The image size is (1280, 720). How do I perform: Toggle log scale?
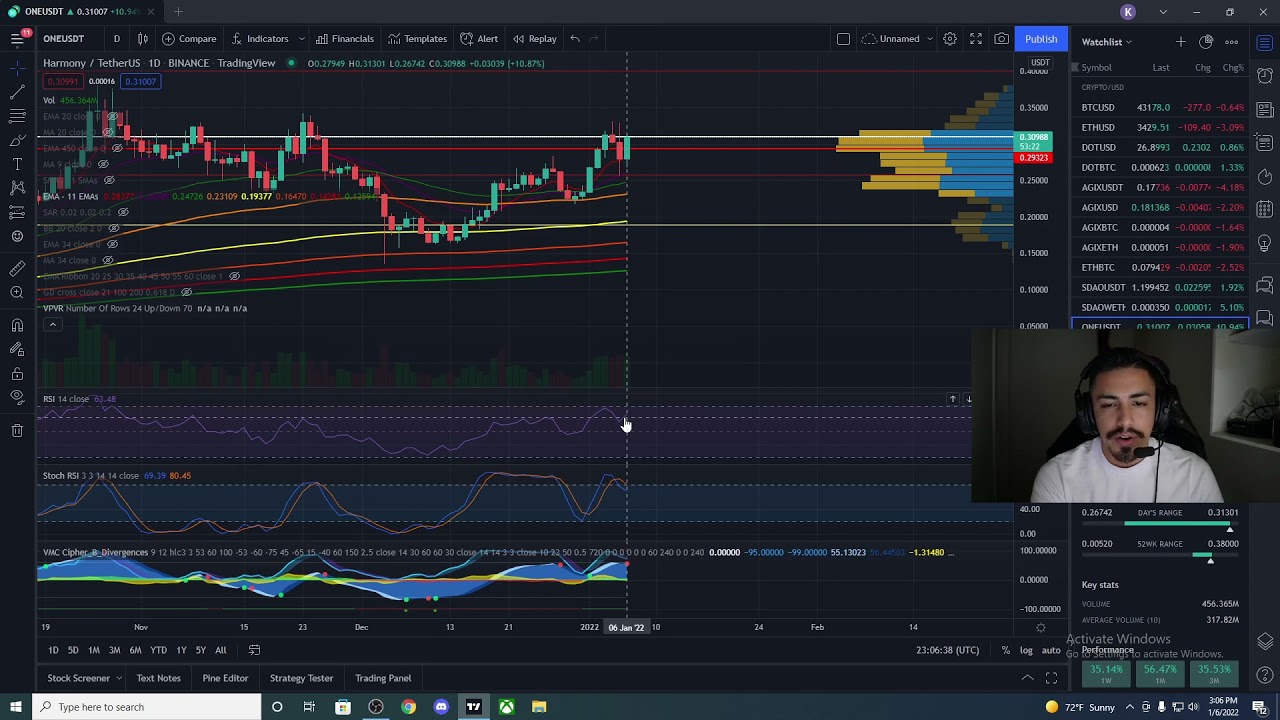[x=1026, y=650]
